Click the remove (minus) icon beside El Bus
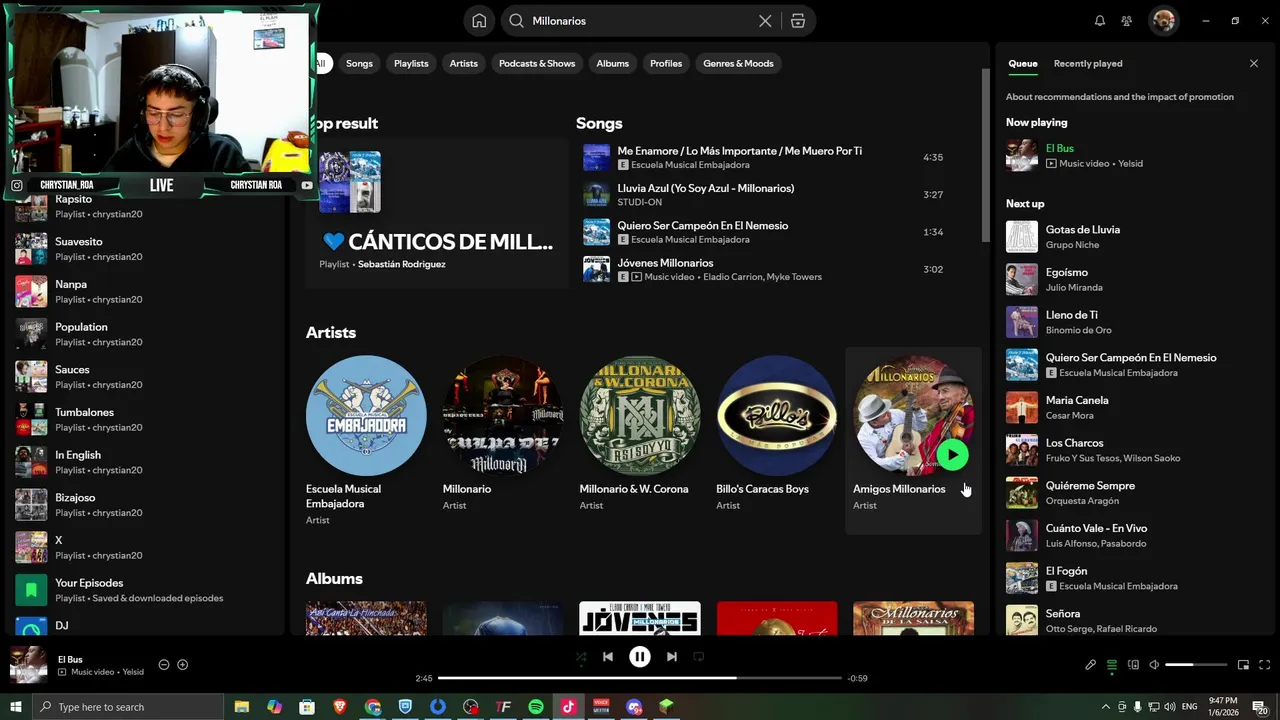 pos(164,665)
